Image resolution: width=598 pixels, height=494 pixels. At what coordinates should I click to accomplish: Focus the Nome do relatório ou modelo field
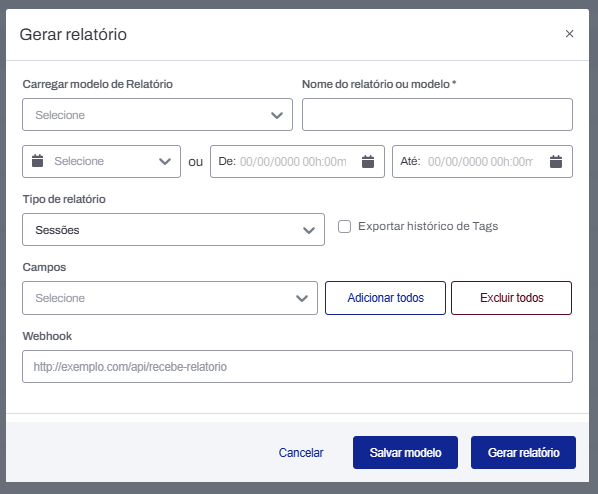click(437, 115)
